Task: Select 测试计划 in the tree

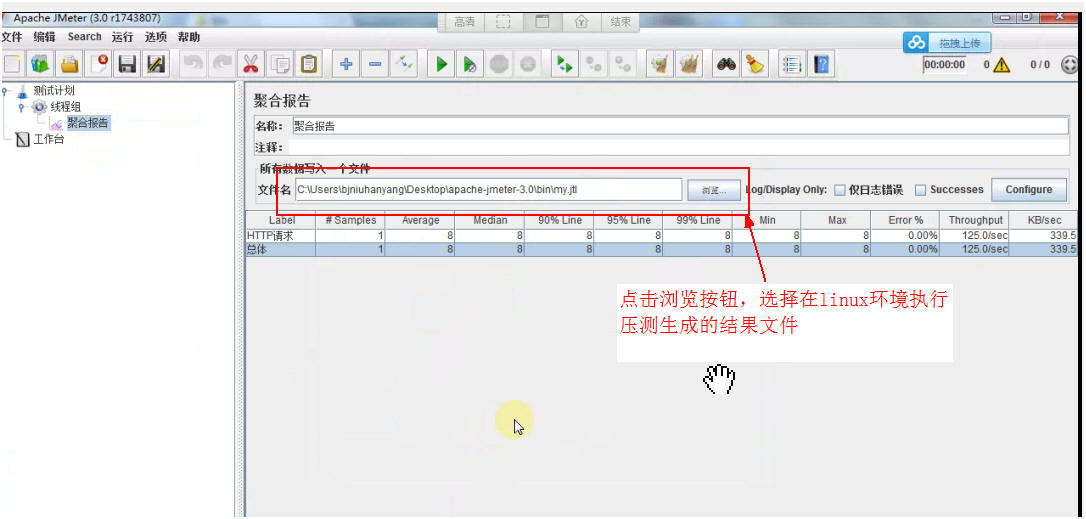Action: pyautogui.click(x=53, y=90)
